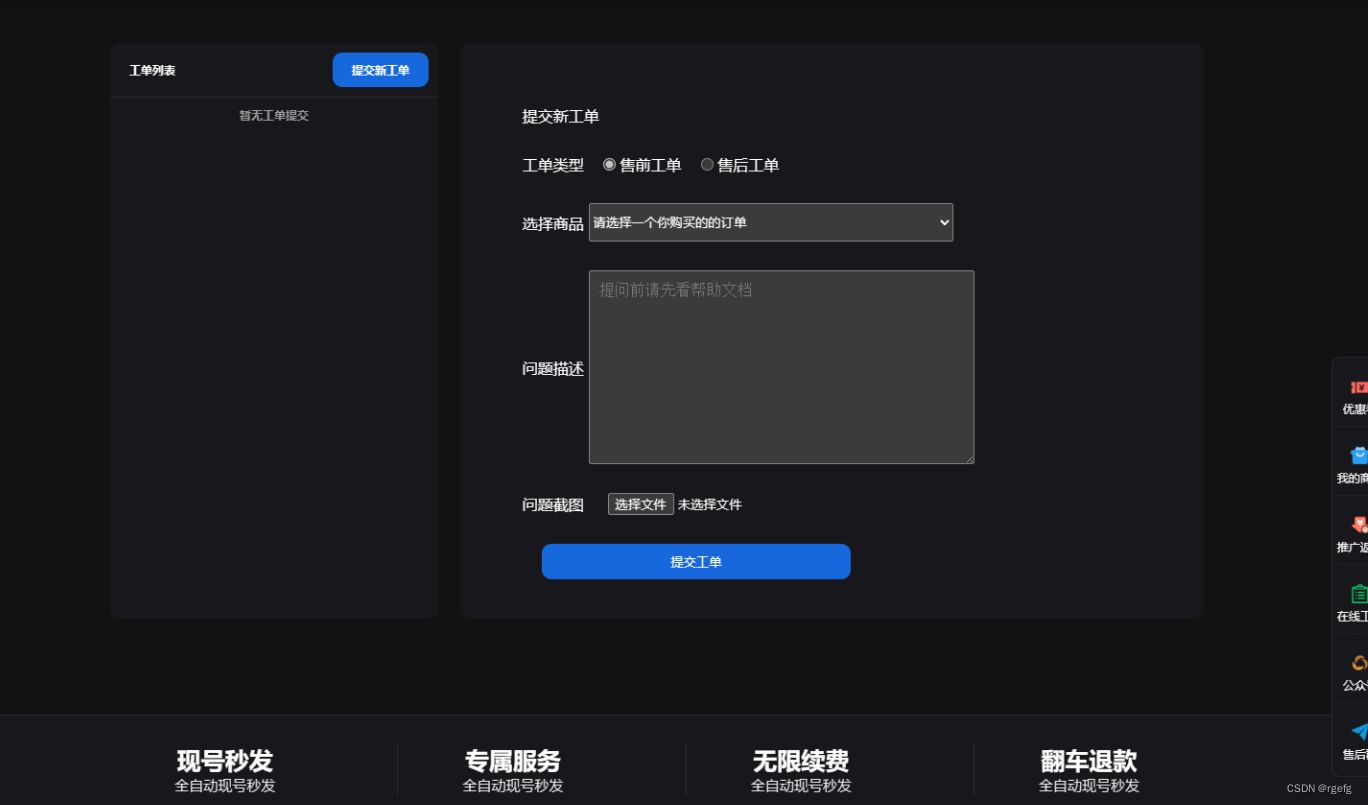Image resolution: width=1368 pixels, height=805 pixels.
Task: Click the 翻车退款 footer feature icon
Action: coord(1087,769)
